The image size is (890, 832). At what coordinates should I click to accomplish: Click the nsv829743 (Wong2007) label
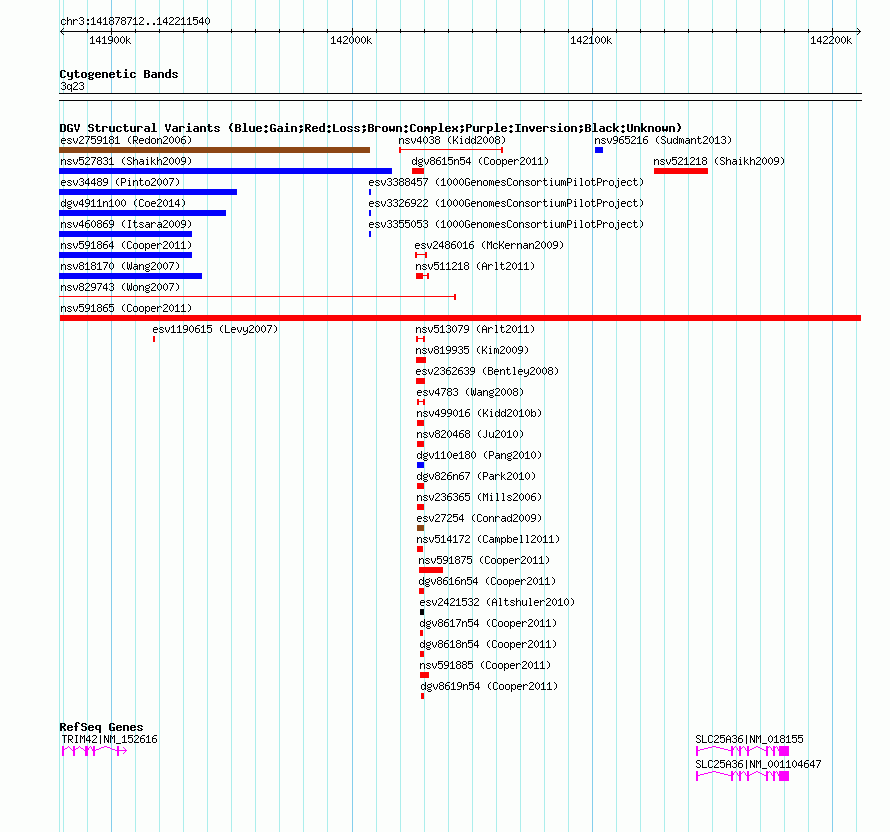coord(120,287)
